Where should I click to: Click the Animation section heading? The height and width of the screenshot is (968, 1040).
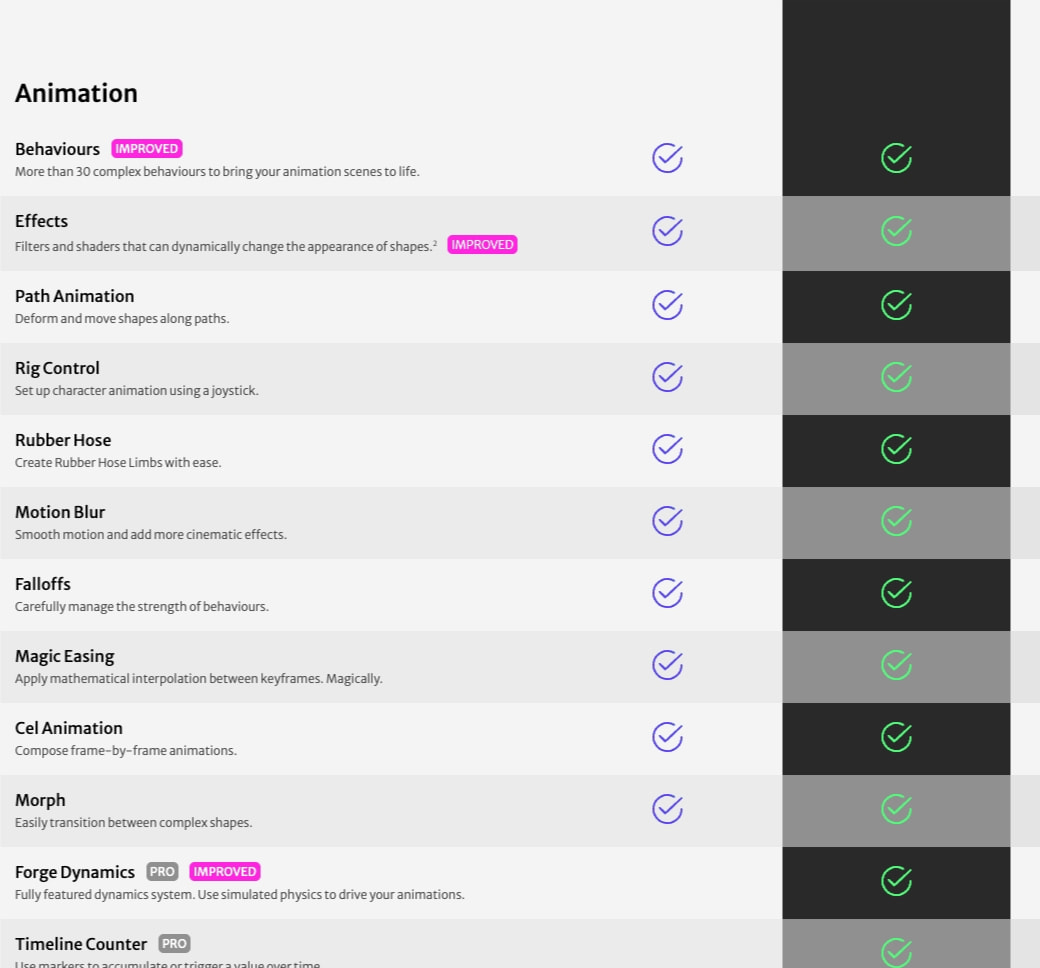[x=76, y=94]
